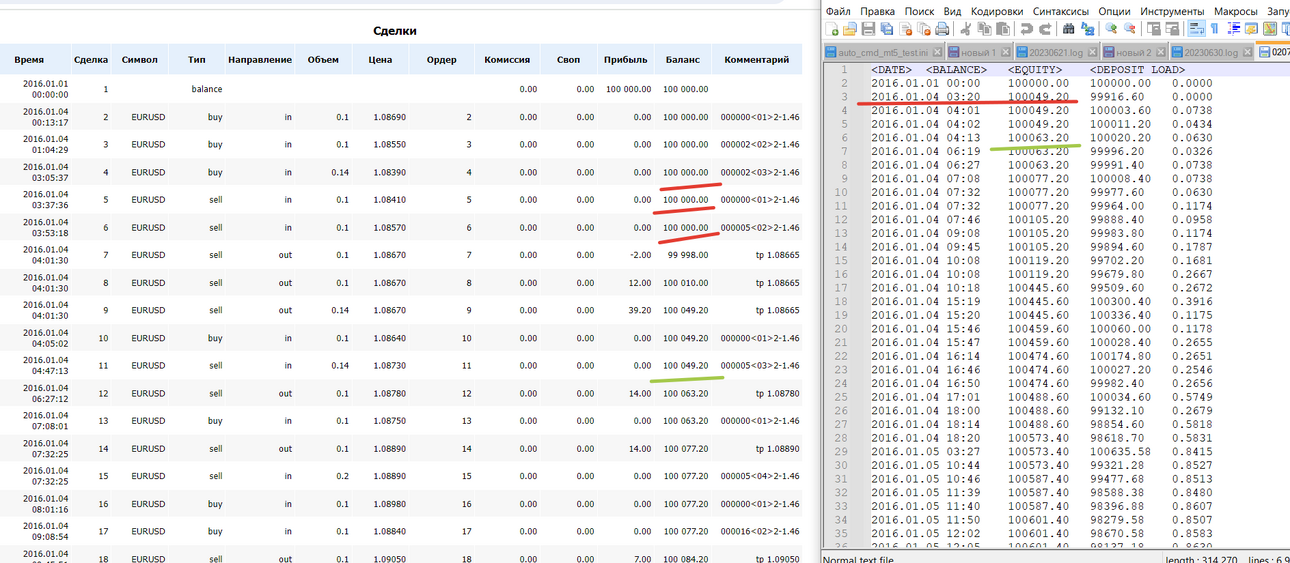This screenshot has height=563, width=1290.
Task: Select the balance cell 99 998.00
Action: [x=688, y=254]
